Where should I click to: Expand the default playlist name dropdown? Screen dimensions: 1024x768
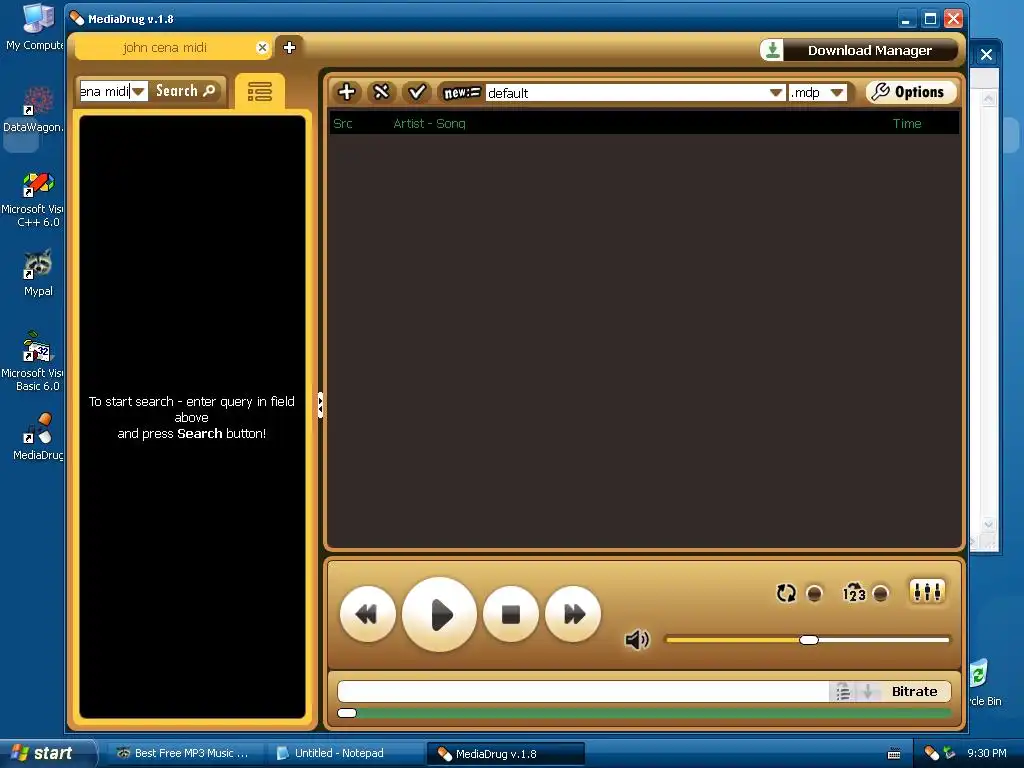776,93
